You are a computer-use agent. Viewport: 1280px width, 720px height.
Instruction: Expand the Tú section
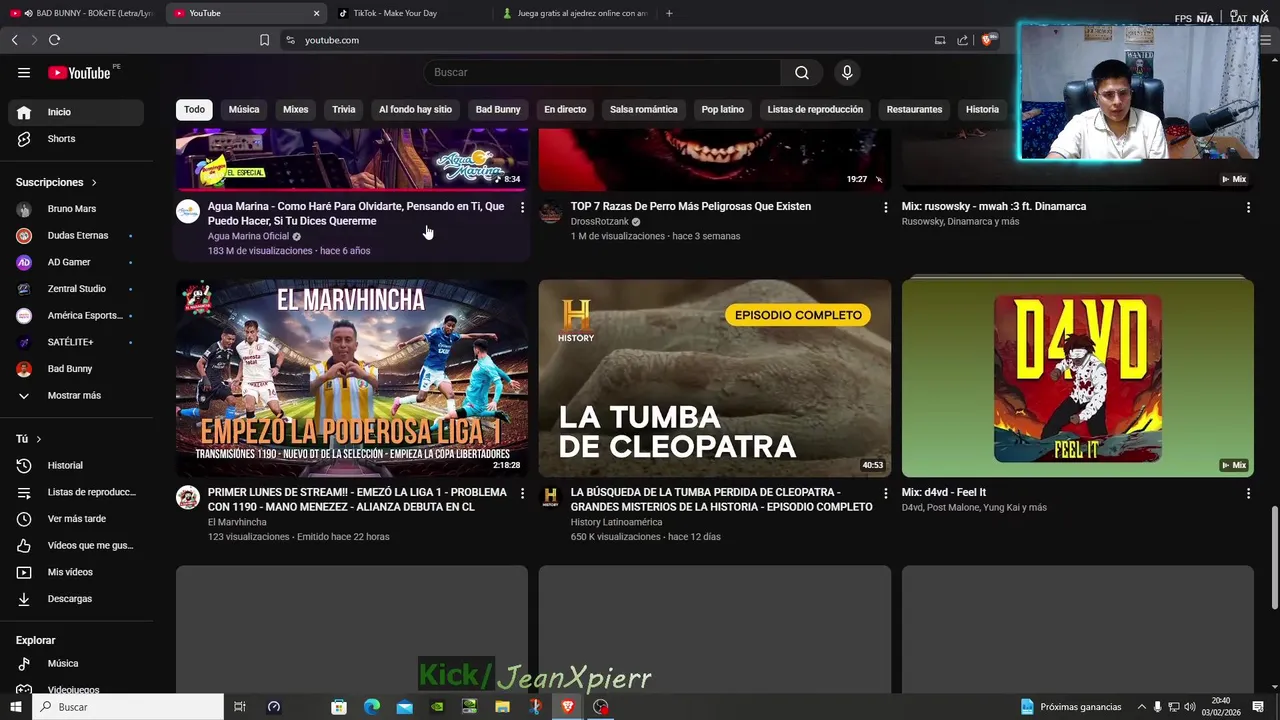coord(28,439)
